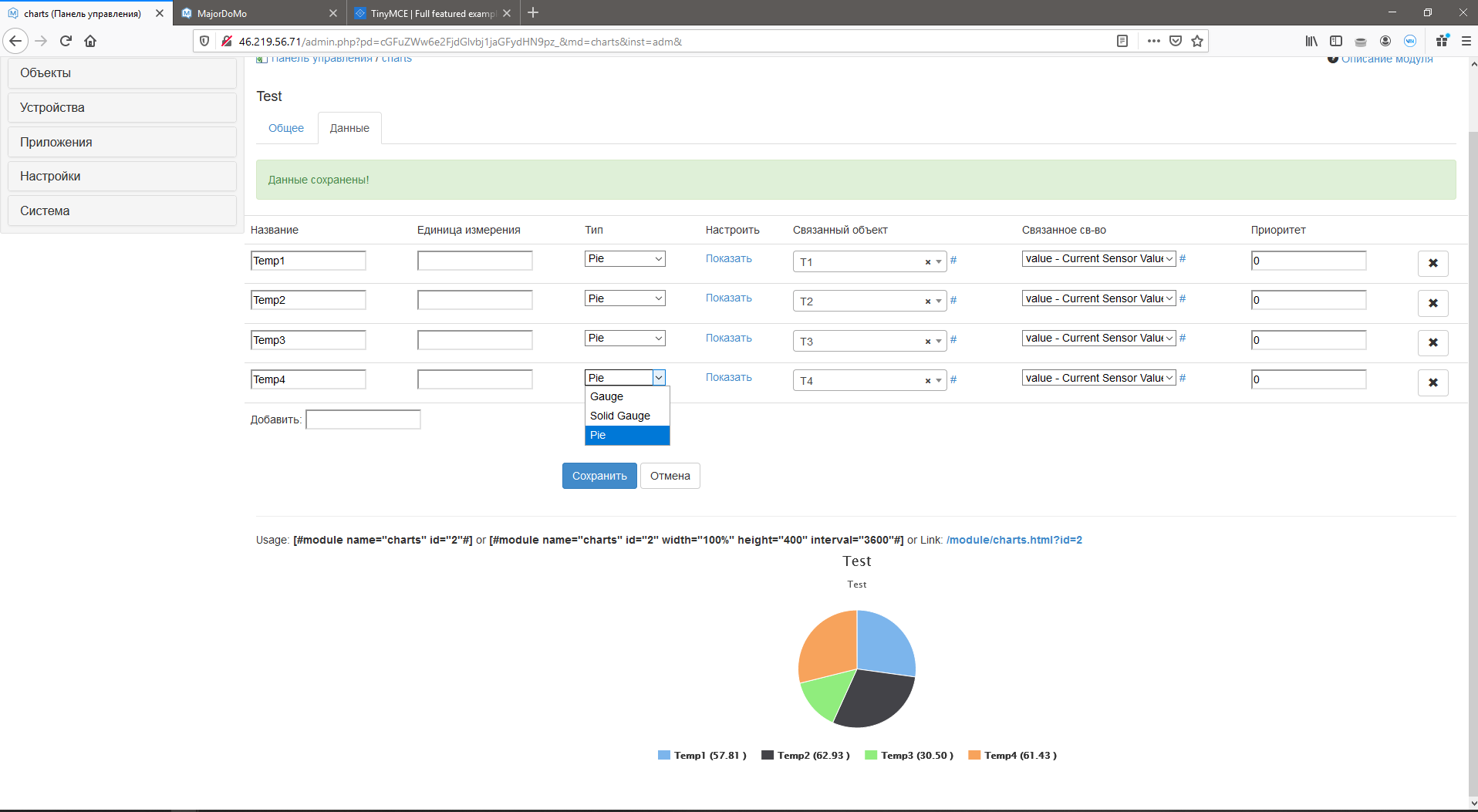1478x812 pixels.
Task: Open Firefox hamburger menu
Action: pyautogui.click(x=1466, y=41)
